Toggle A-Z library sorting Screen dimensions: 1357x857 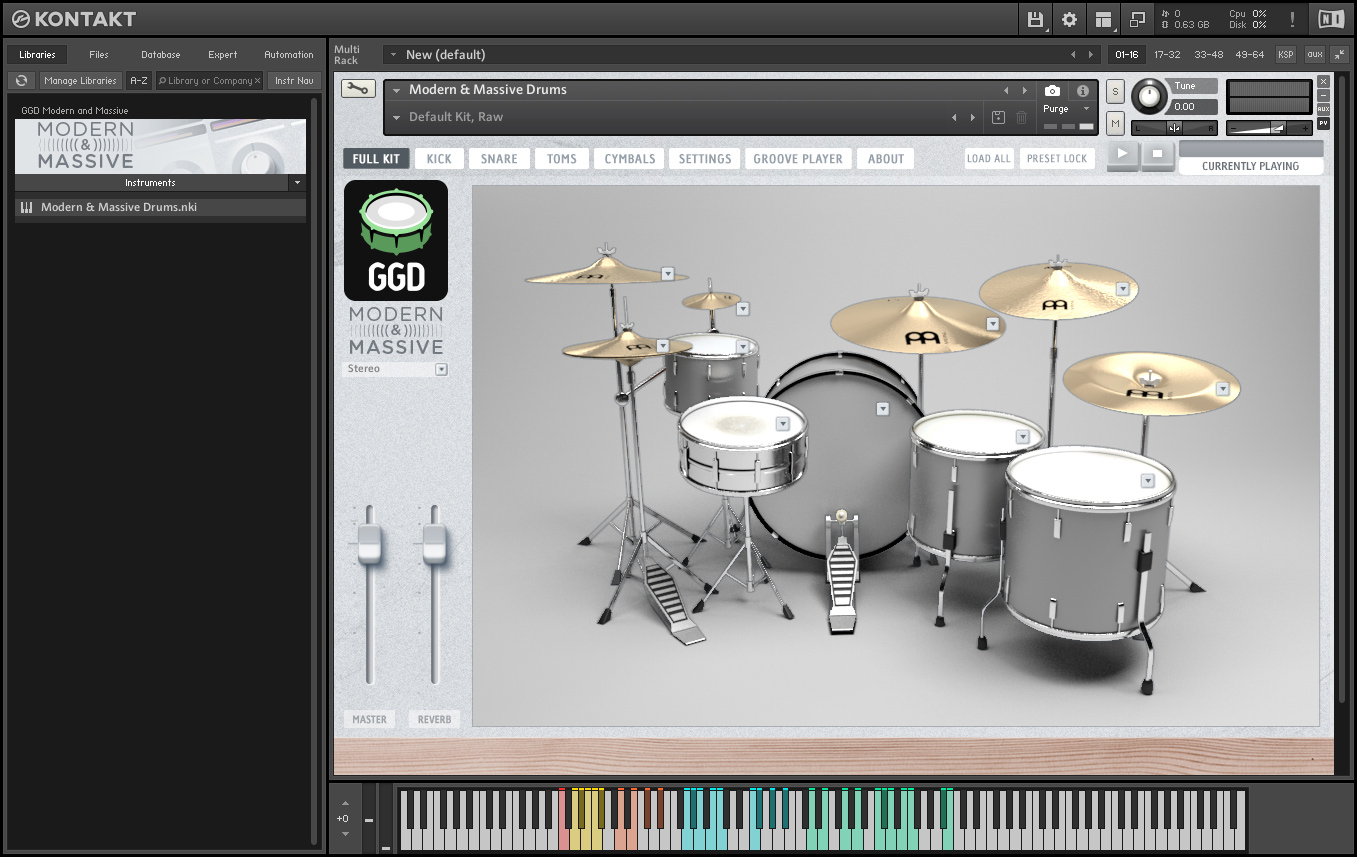[x=139, y=81]
